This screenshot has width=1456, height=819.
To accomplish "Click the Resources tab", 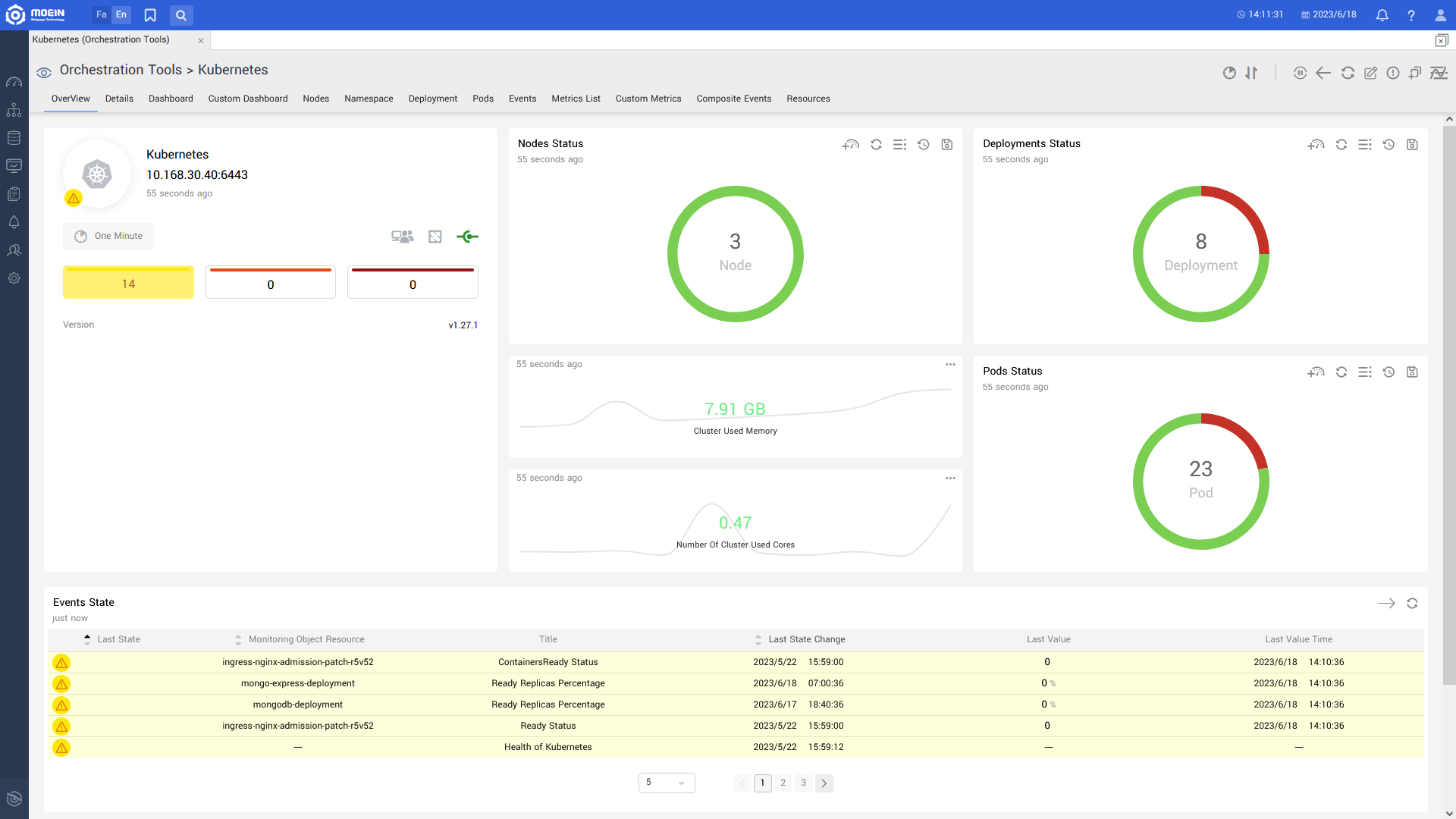I will click(x=808, y=99).
